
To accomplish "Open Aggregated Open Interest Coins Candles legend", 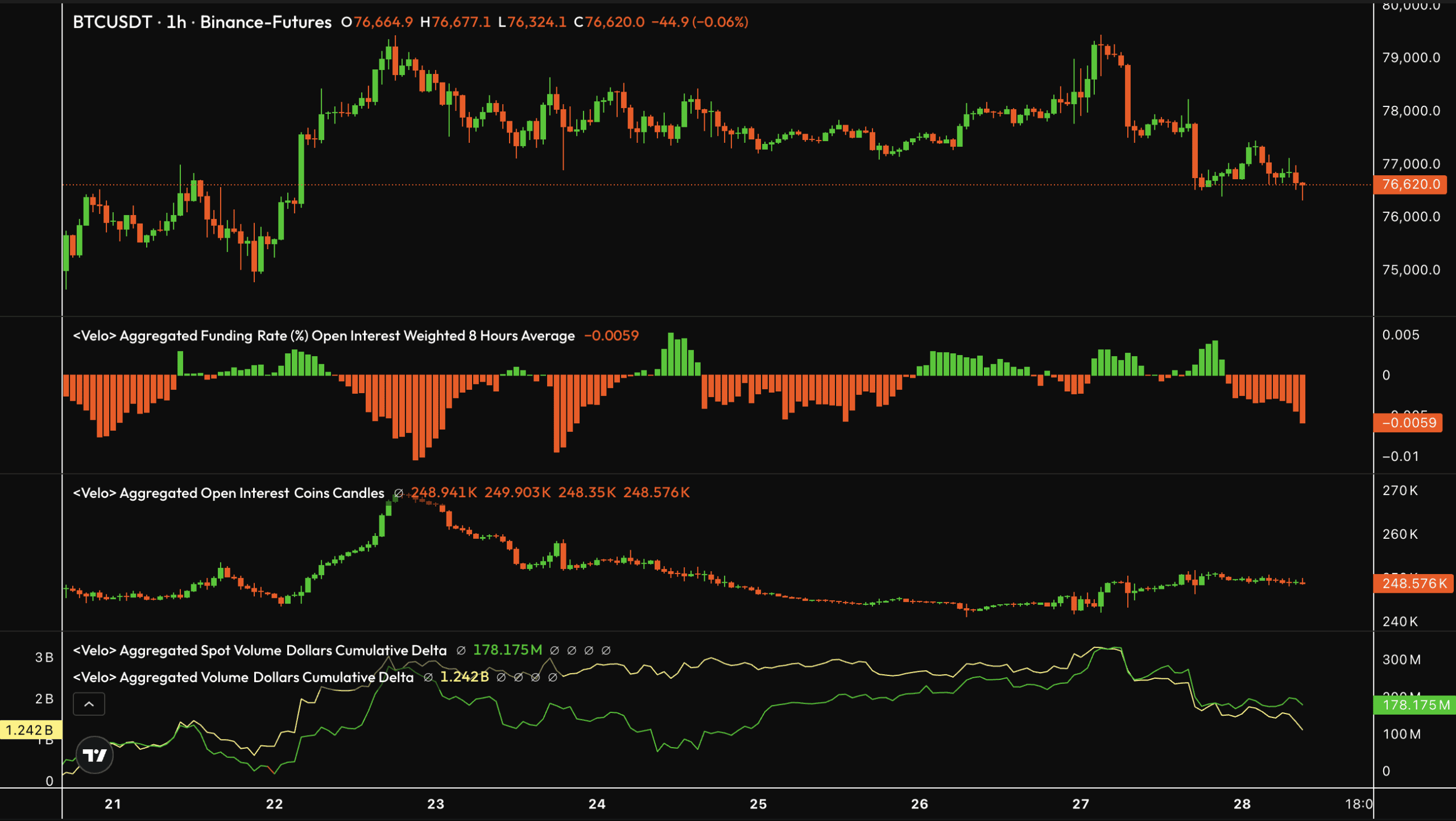I will point(229,493).
